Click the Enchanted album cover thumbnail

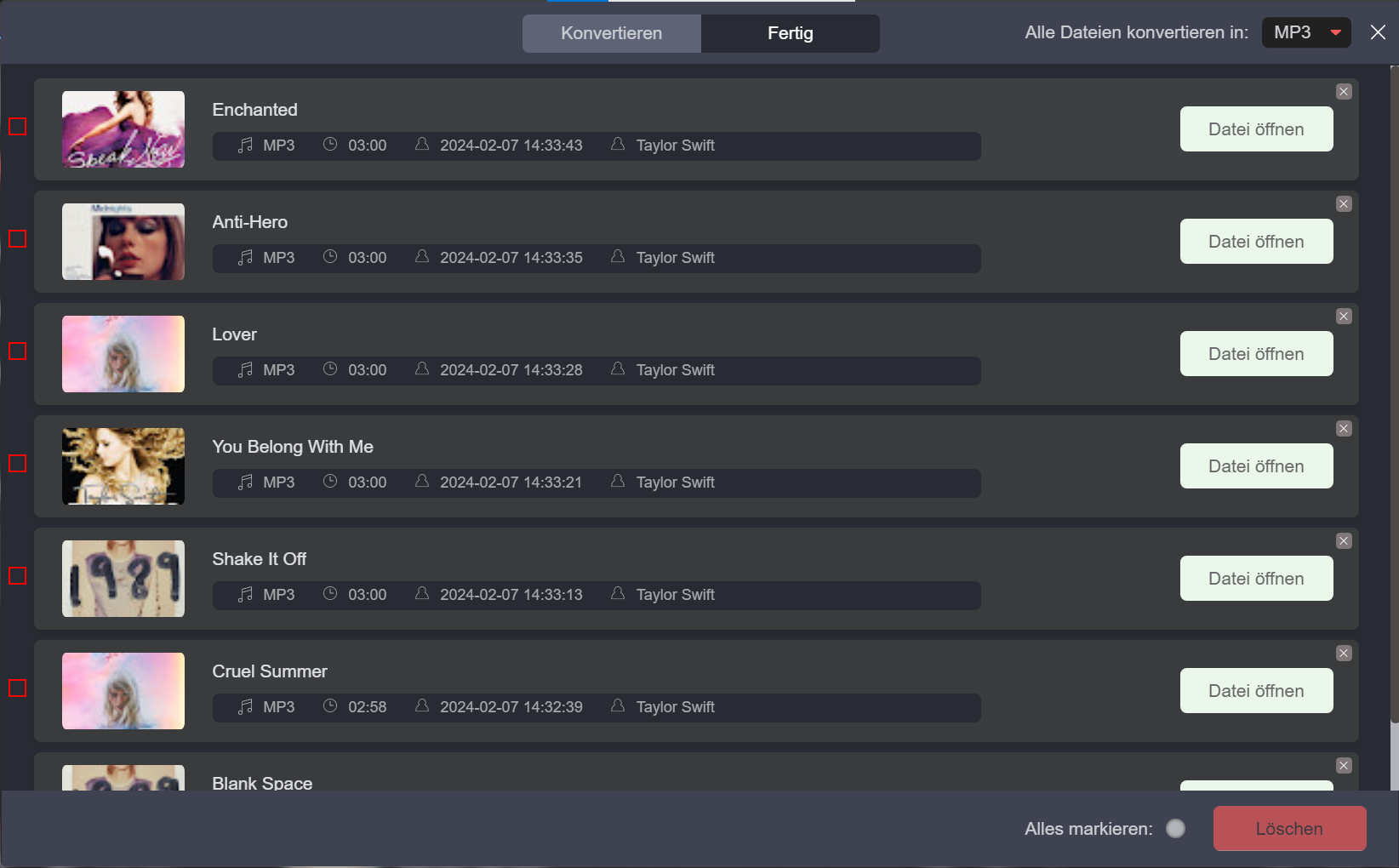[123, 129]
